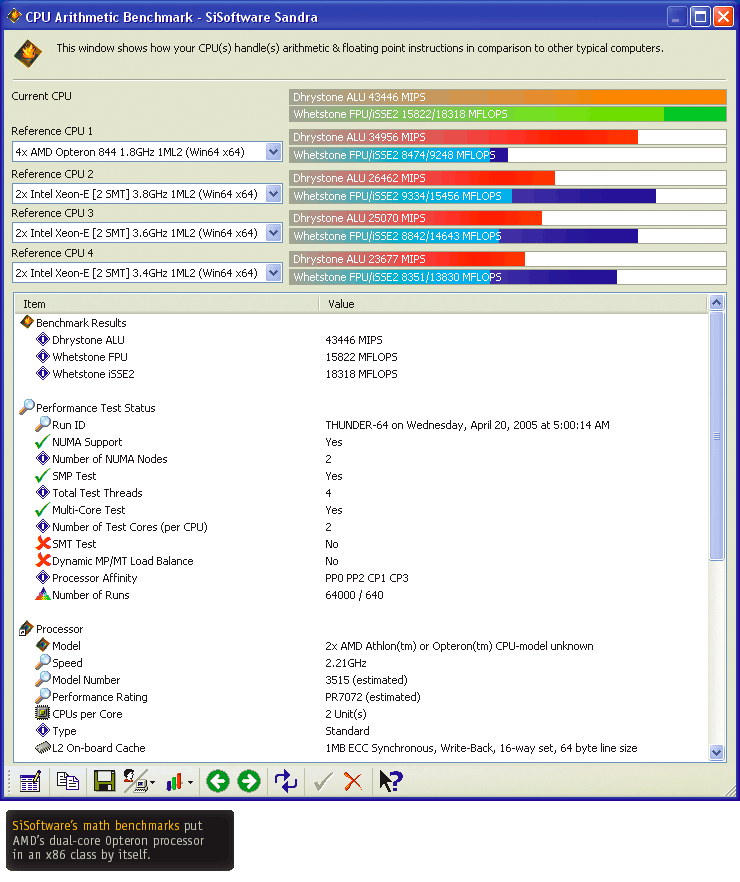Click the Processor section icon
740x882 pixels.
pyautogui.click(x=26, y=628)
